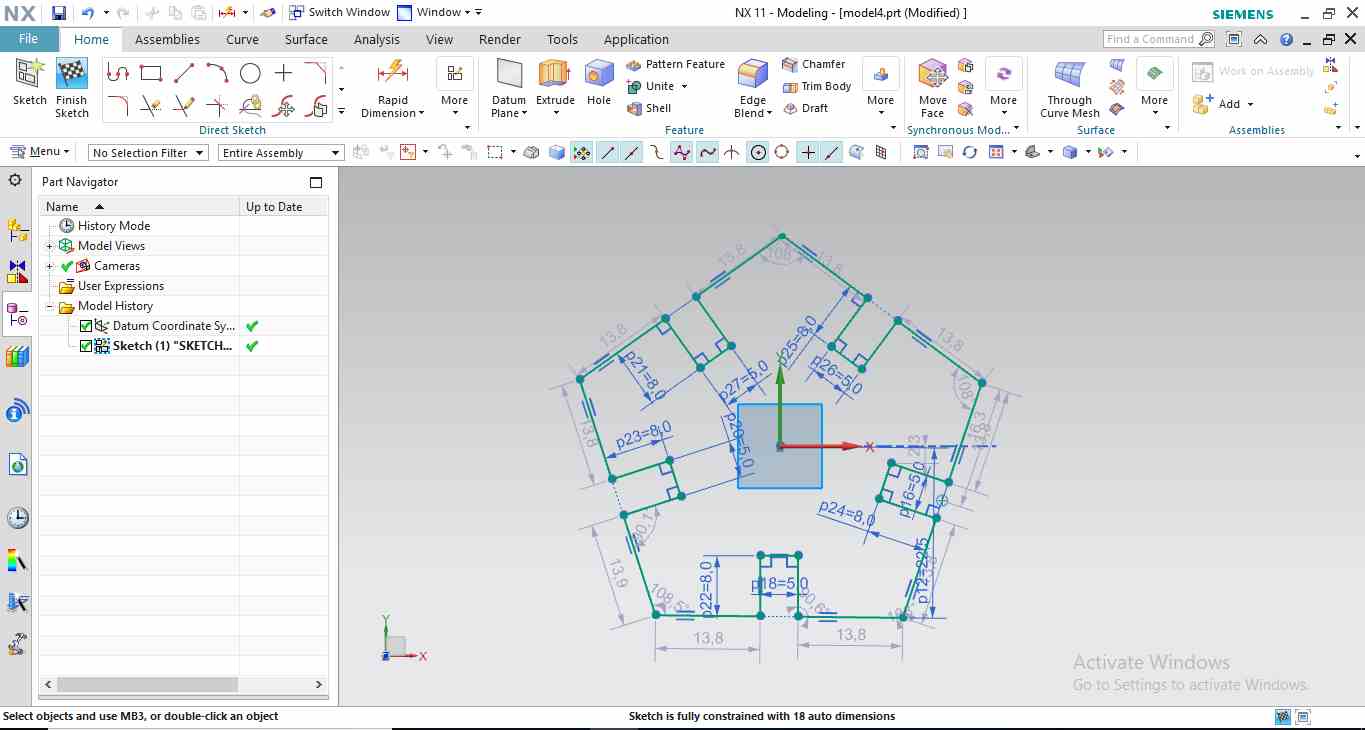Screen dimensions: 1365x730
Task: Click Finish Sketch flag icon
Action: tap(72, 73)
